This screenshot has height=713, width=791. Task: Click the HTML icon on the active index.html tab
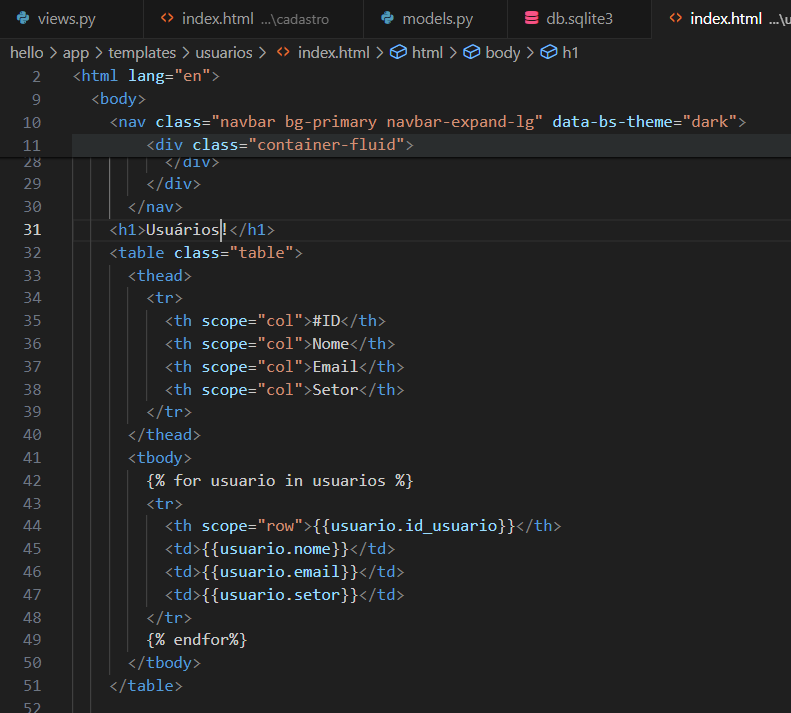click(676, 18)
